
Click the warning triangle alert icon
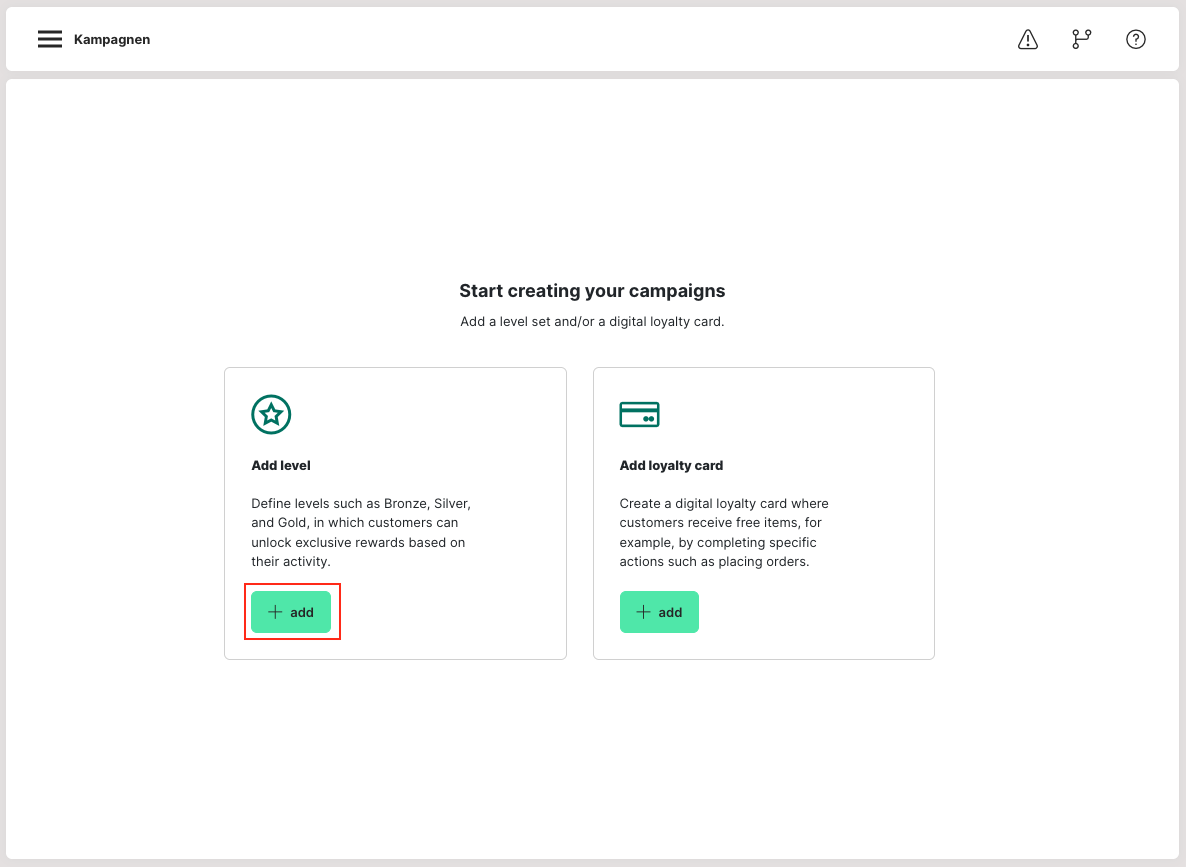(x=1027, y=39)
